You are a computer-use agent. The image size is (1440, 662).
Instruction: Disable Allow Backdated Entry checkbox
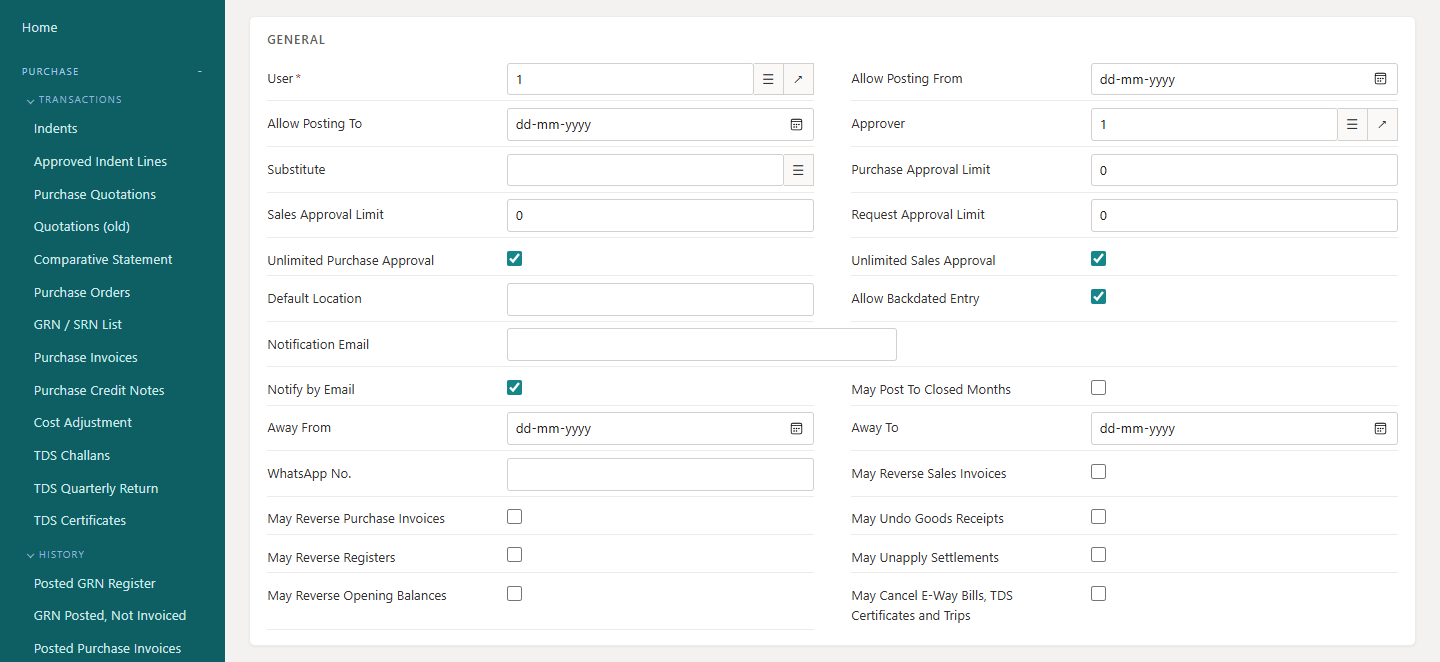click(1098, 297)
